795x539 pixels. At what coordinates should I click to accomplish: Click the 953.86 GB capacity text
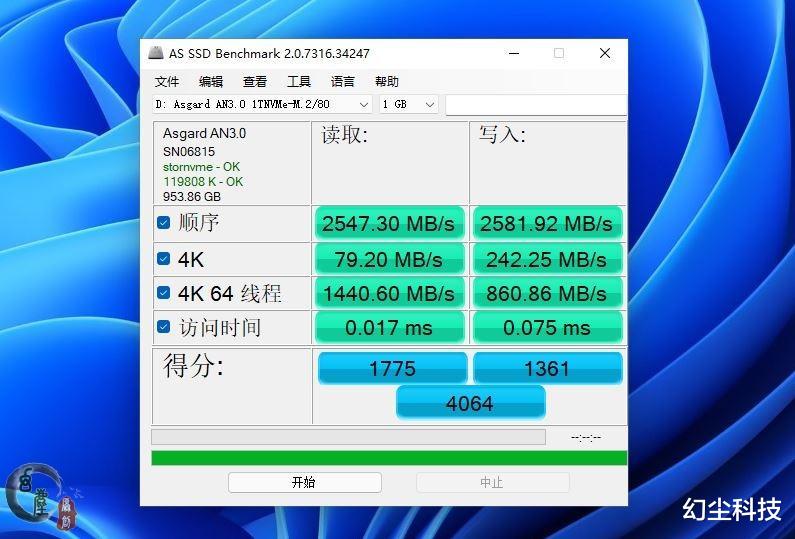tap(192, 196)
